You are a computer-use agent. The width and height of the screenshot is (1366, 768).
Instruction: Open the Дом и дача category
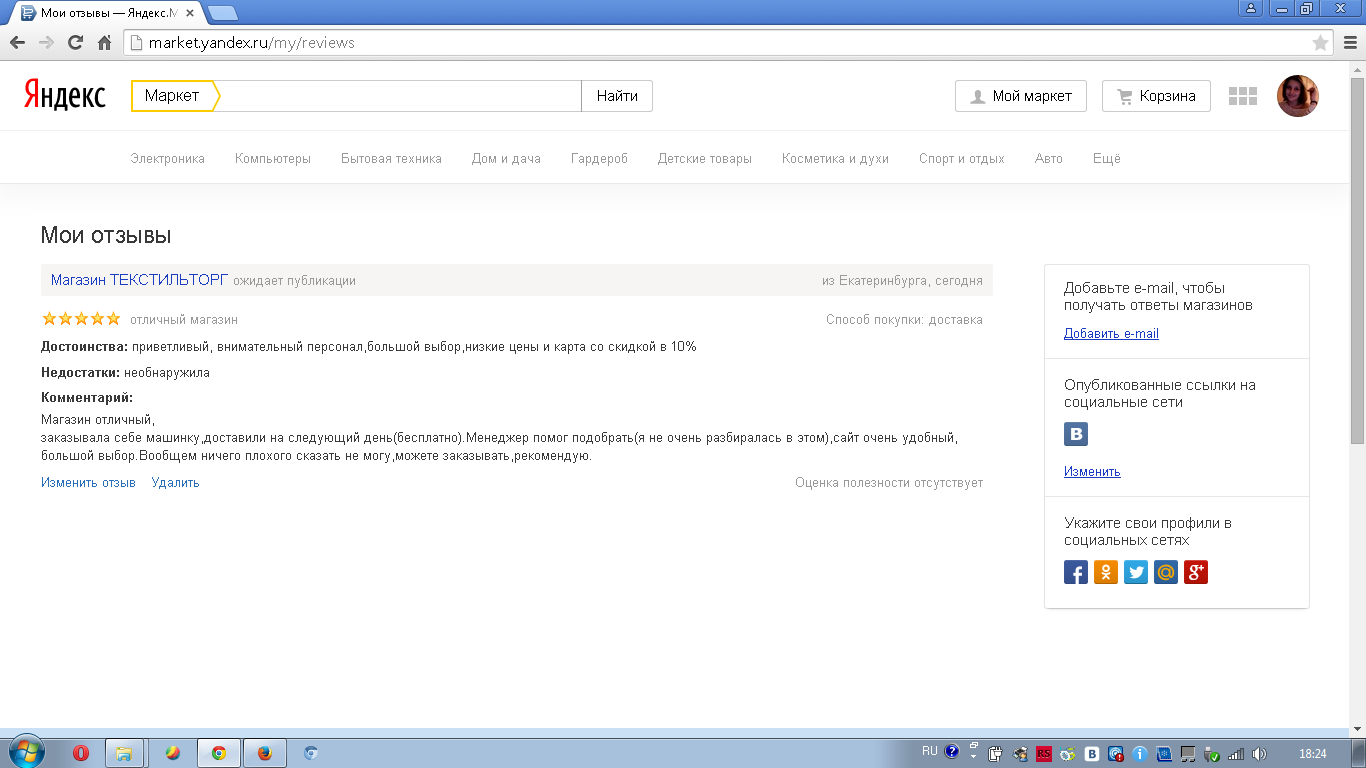506,158
